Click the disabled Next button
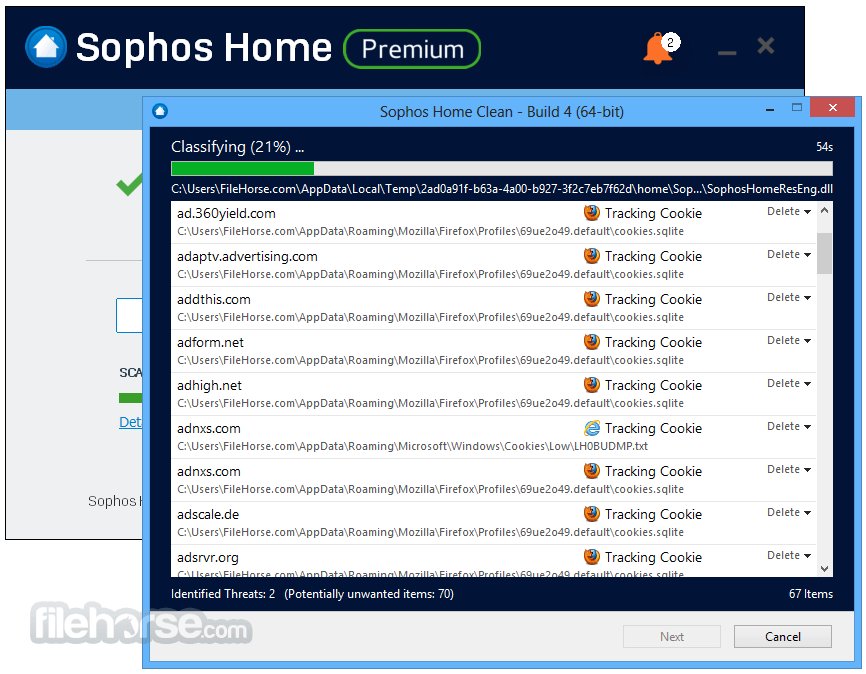This screenshot has width=866, height=674. click(x=672, y=636)
